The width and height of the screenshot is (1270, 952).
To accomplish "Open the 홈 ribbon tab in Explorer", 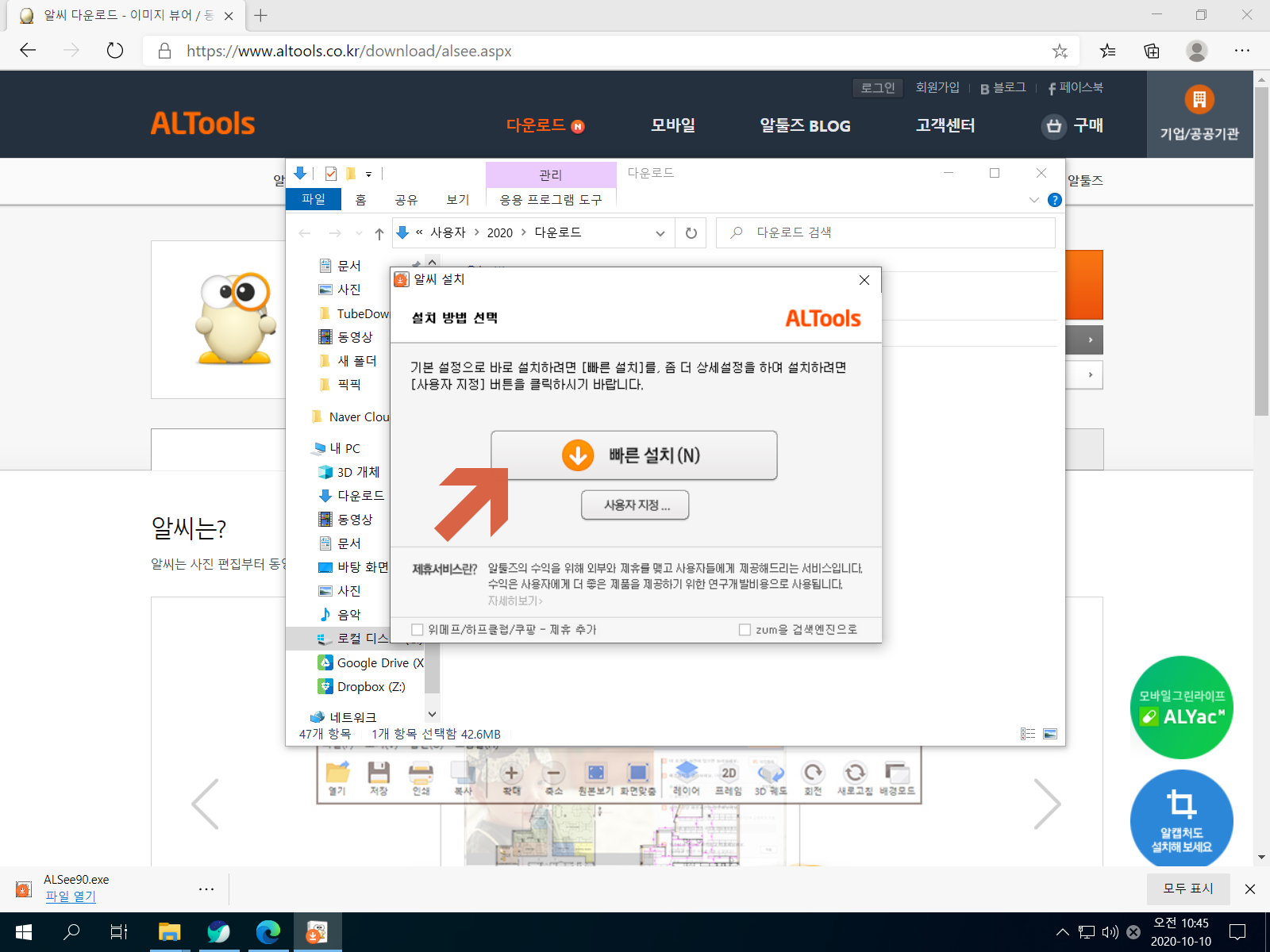I will pos(361,199).
